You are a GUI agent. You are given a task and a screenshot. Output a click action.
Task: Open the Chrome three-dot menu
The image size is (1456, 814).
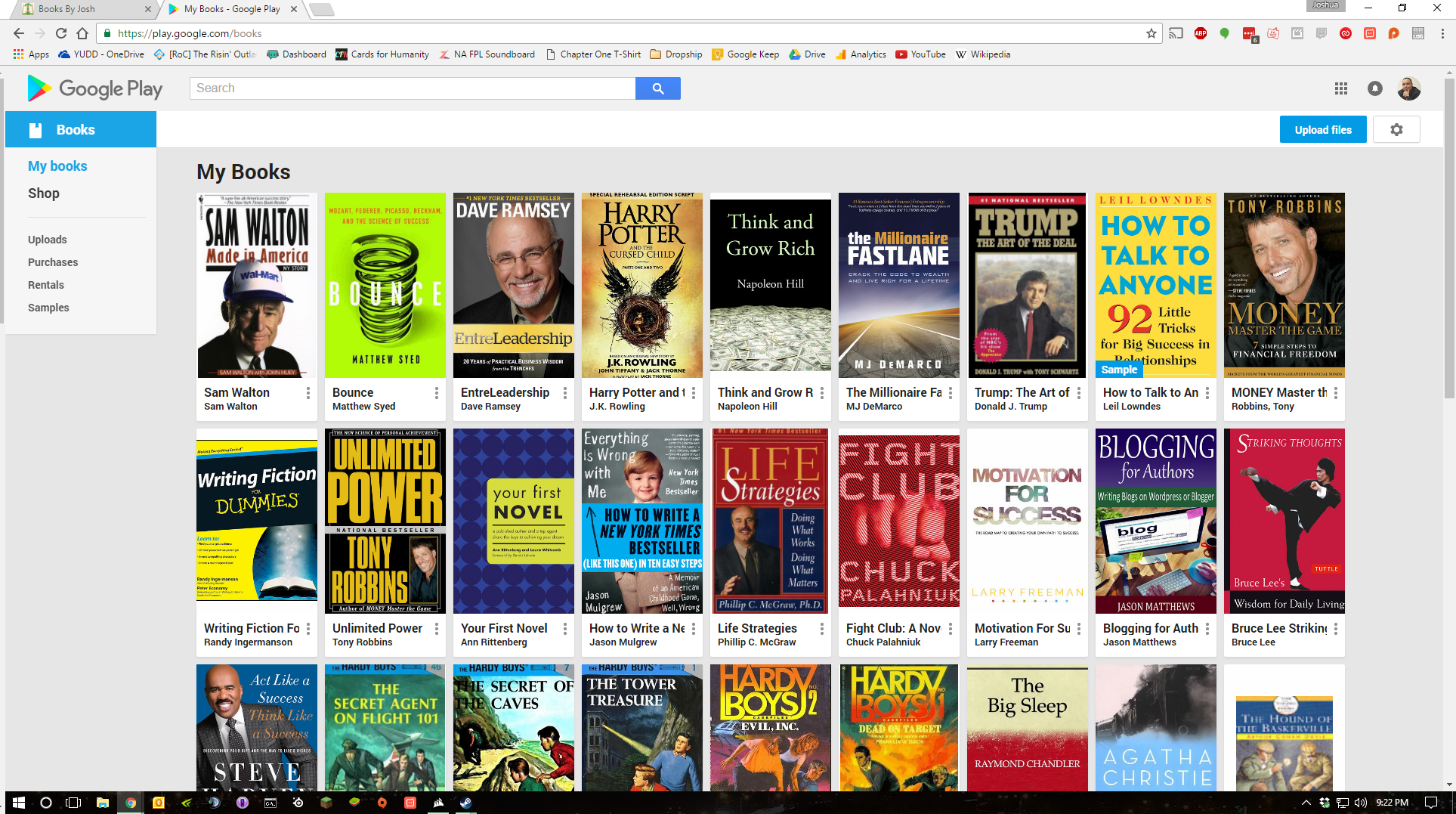point(1442,33)
